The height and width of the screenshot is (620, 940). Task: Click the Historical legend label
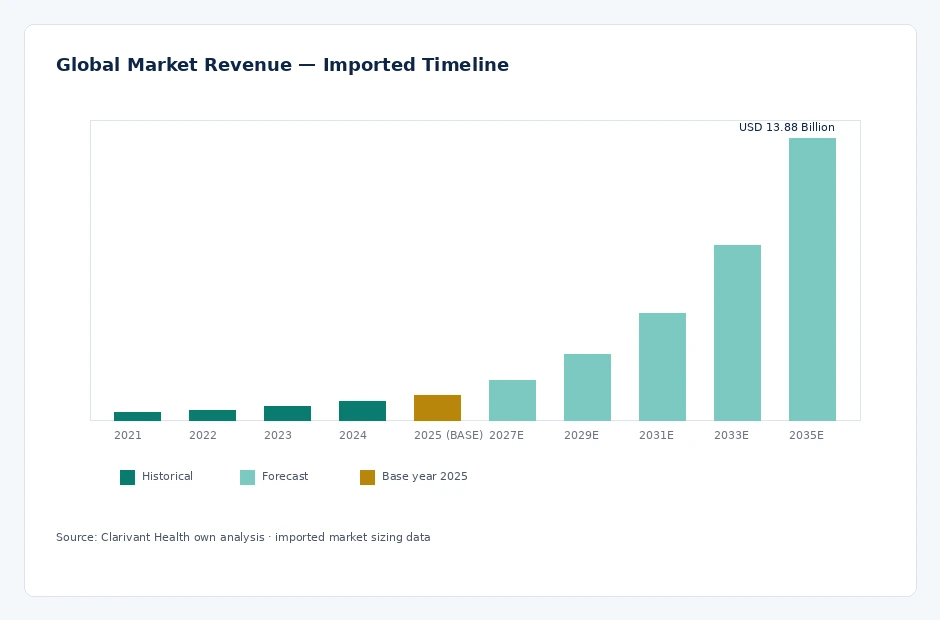[x=167, y=476]
